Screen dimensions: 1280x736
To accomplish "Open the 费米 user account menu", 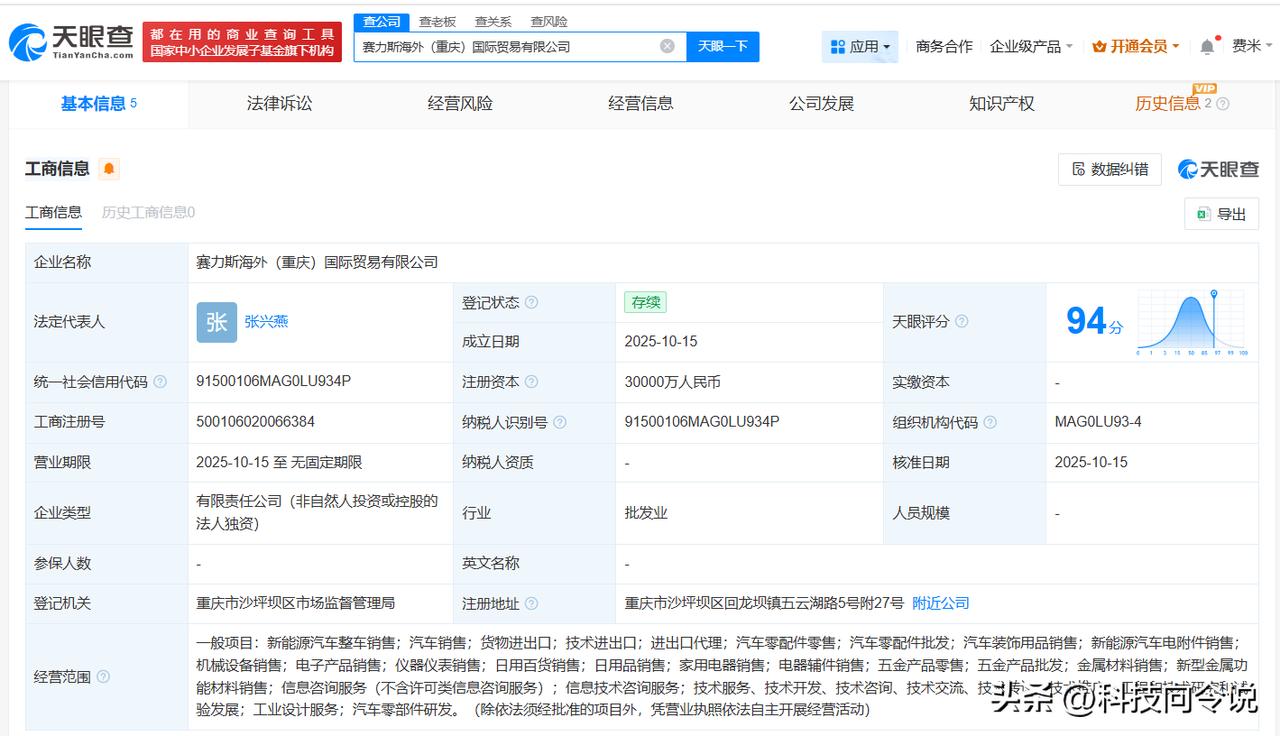I will (1252, 46).
